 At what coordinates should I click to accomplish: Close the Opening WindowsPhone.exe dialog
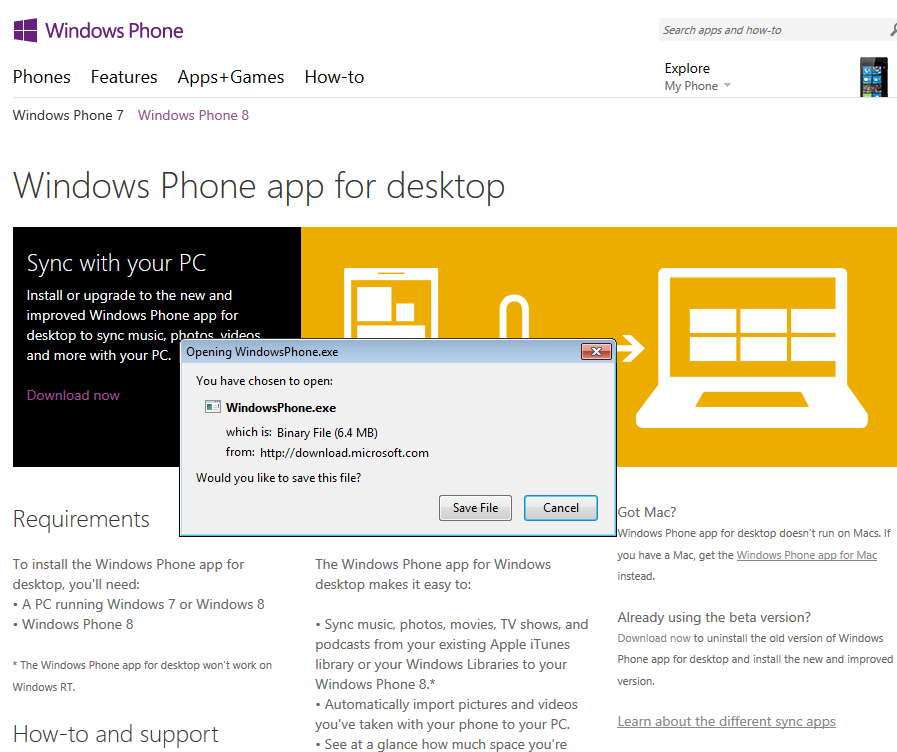coord(596,351)
